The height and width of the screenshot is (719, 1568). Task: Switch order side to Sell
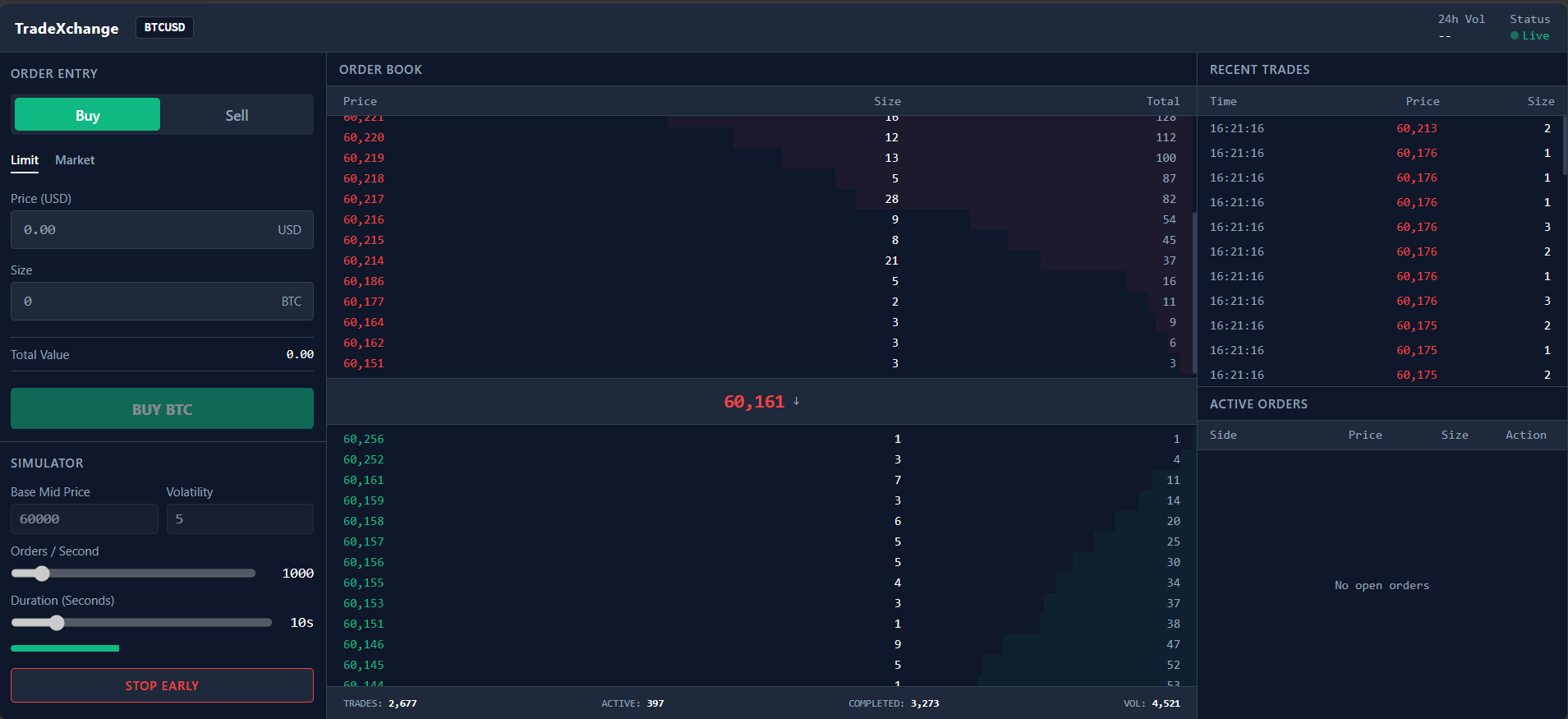[x=237, y=115]
